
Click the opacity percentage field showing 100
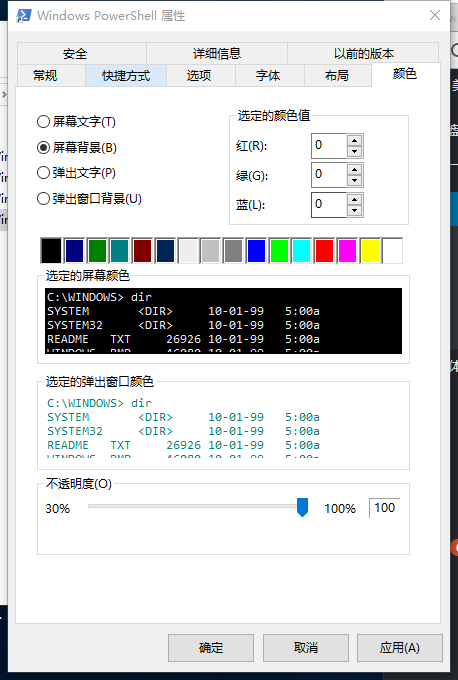[x=384, y=508]
